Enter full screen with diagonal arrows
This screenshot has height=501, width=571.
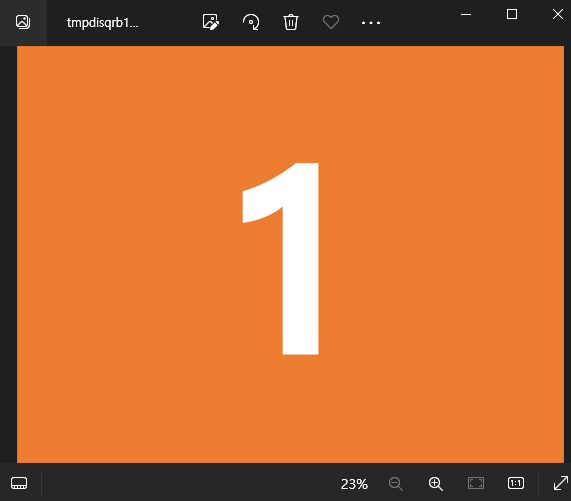pos(561,483)
